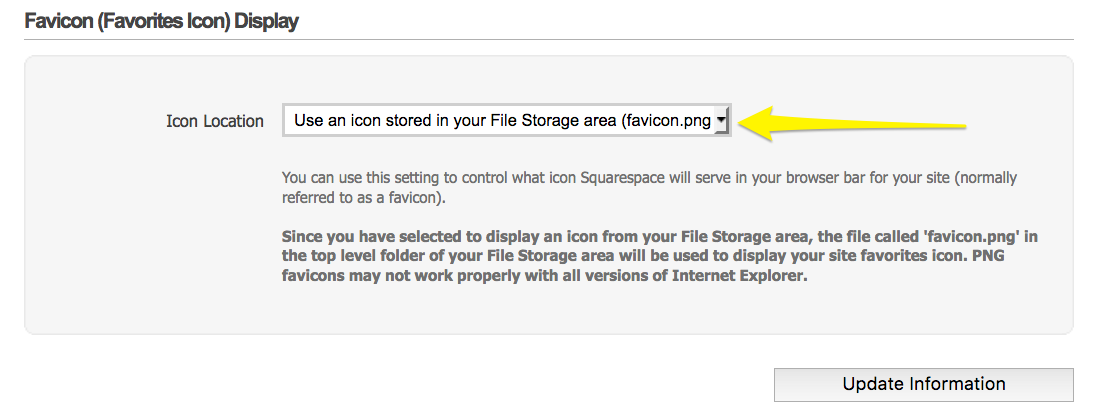This screenshot has height=419, width=1094.
Task: Click the small arrow on the Icon Location select
Action: coord(721,120)
